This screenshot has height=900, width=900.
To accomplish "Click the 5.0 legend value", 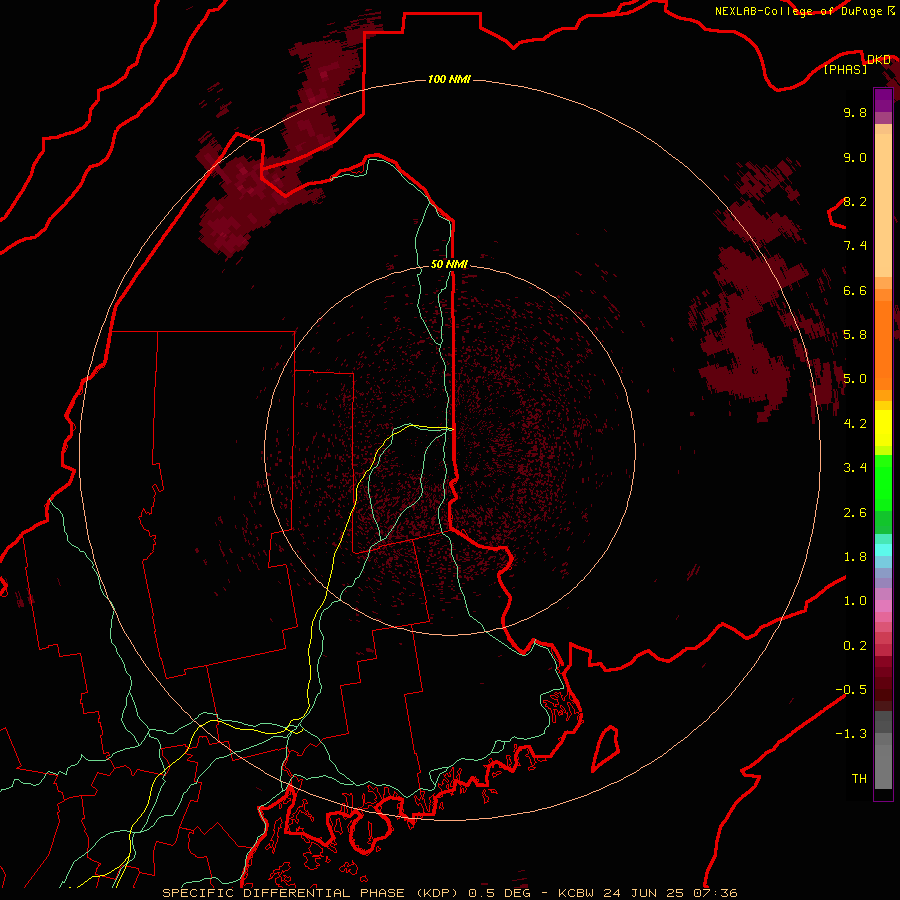I will click(855, 379).
